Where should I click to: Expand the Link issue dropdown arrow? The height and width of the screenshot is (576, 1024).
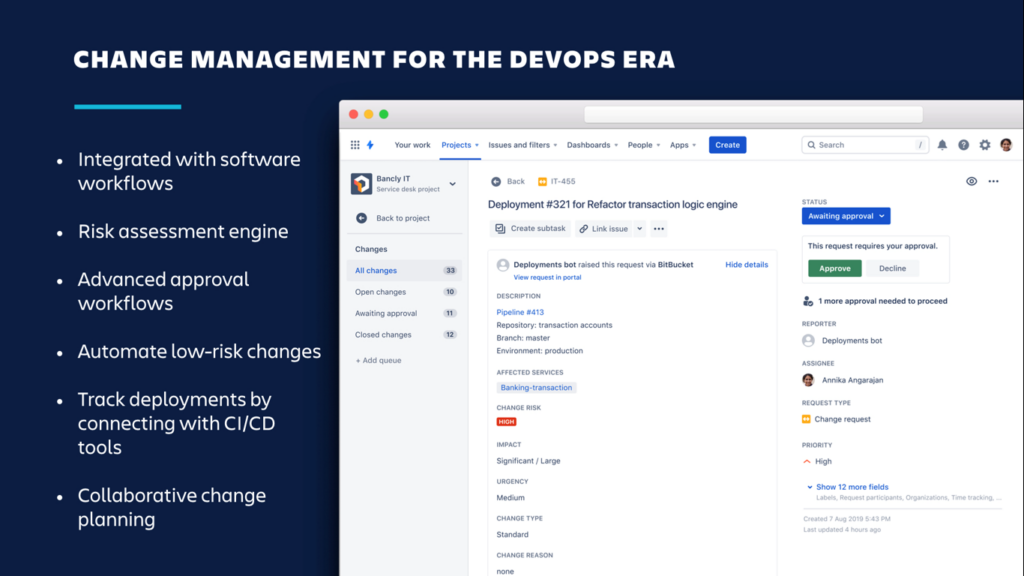640,229
